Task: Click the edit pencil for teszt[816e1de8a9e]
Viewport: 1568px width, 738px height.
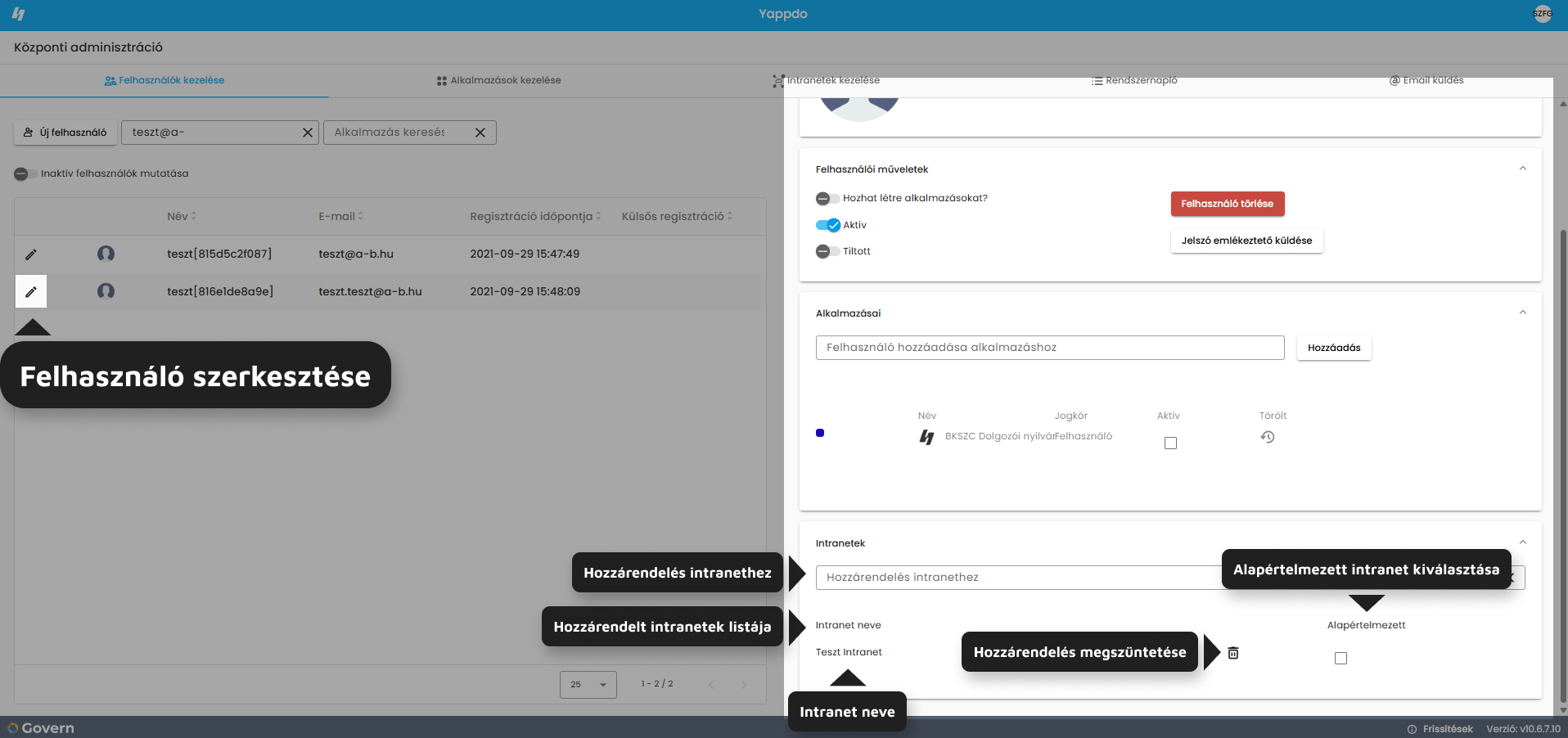Action: point(31,291)
